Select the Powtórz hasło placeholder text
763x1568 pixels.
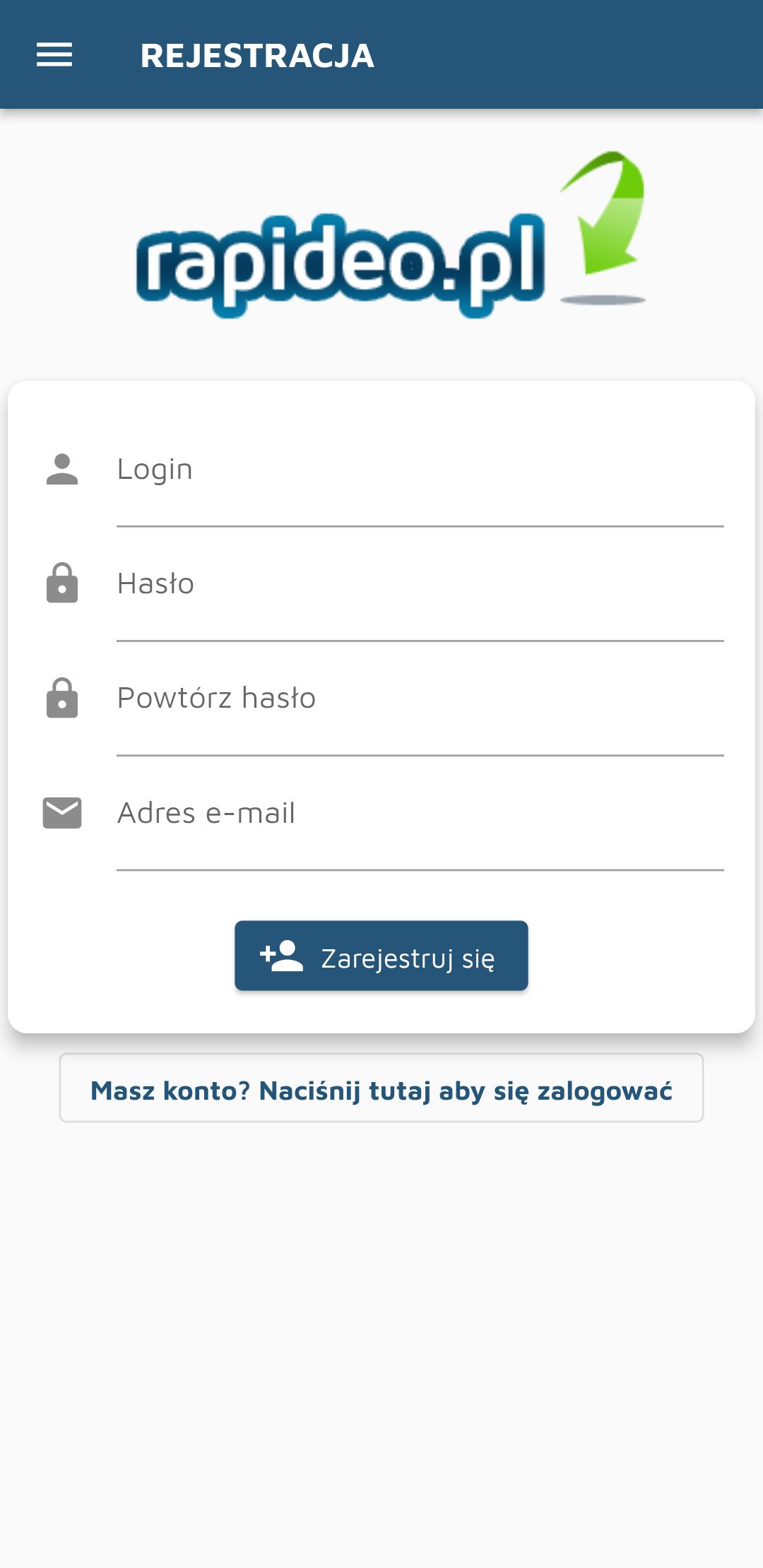coord(216,698)
